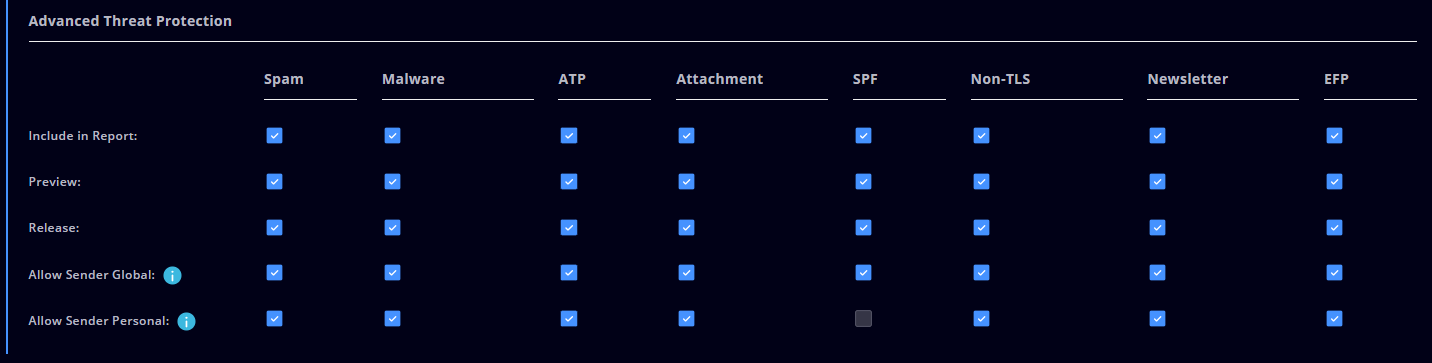
Task: Click the Advanced Threat Protection heading
Action: coord(130,20)
